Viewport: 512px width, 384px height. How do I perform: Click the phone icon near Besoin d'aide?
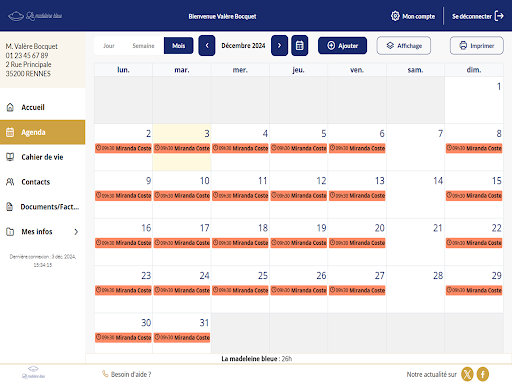point(105,374)
